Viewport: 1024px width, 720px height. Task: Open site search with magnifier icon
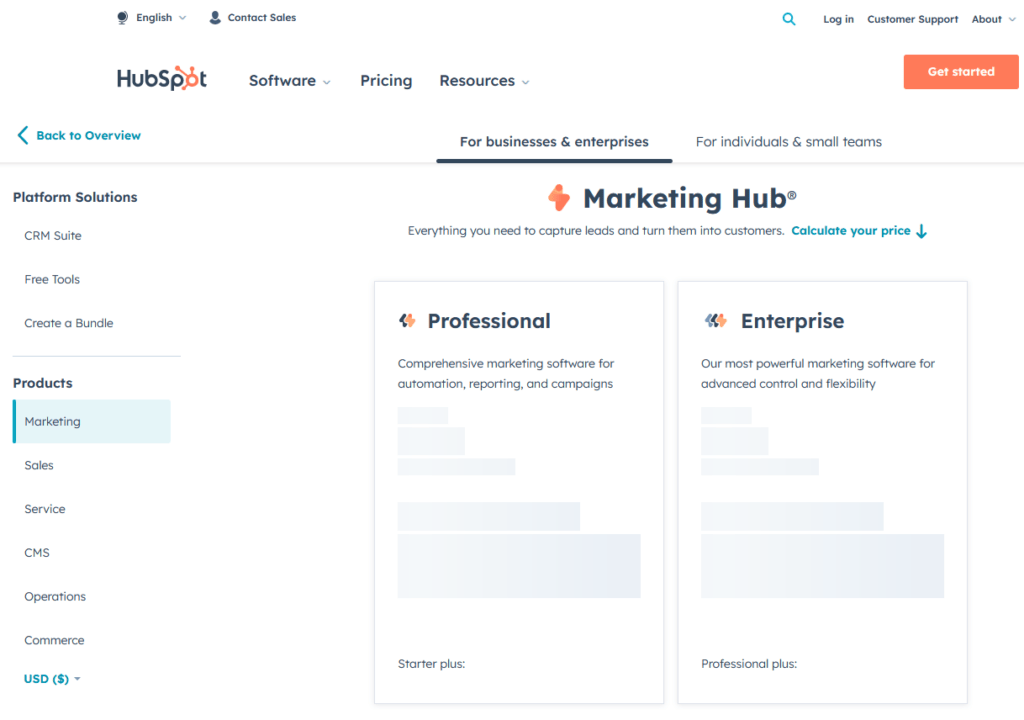point(789,19)
